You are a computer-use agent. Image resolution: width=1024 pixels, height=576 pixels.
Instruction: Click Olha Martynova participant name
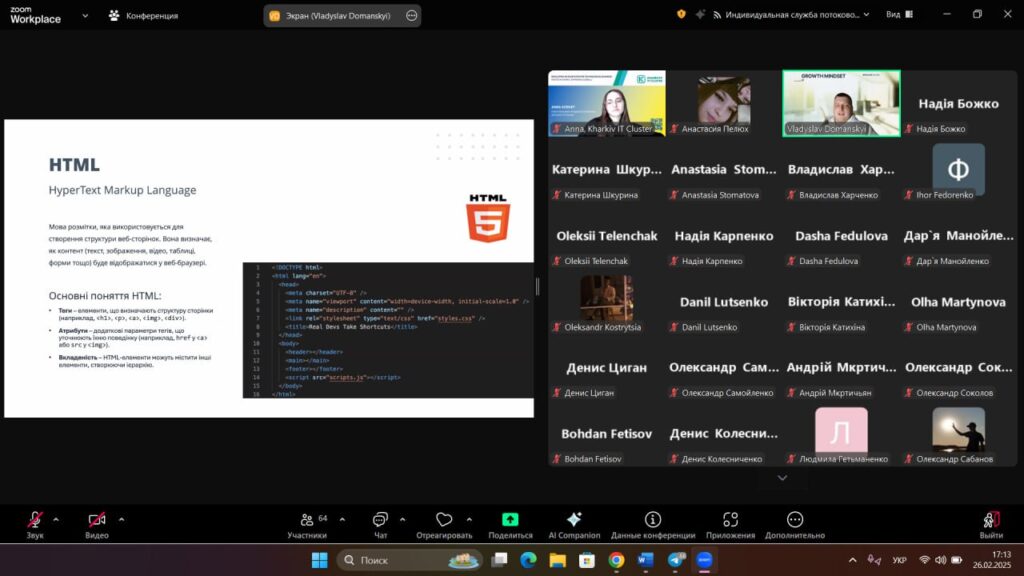tap(959, 302)
